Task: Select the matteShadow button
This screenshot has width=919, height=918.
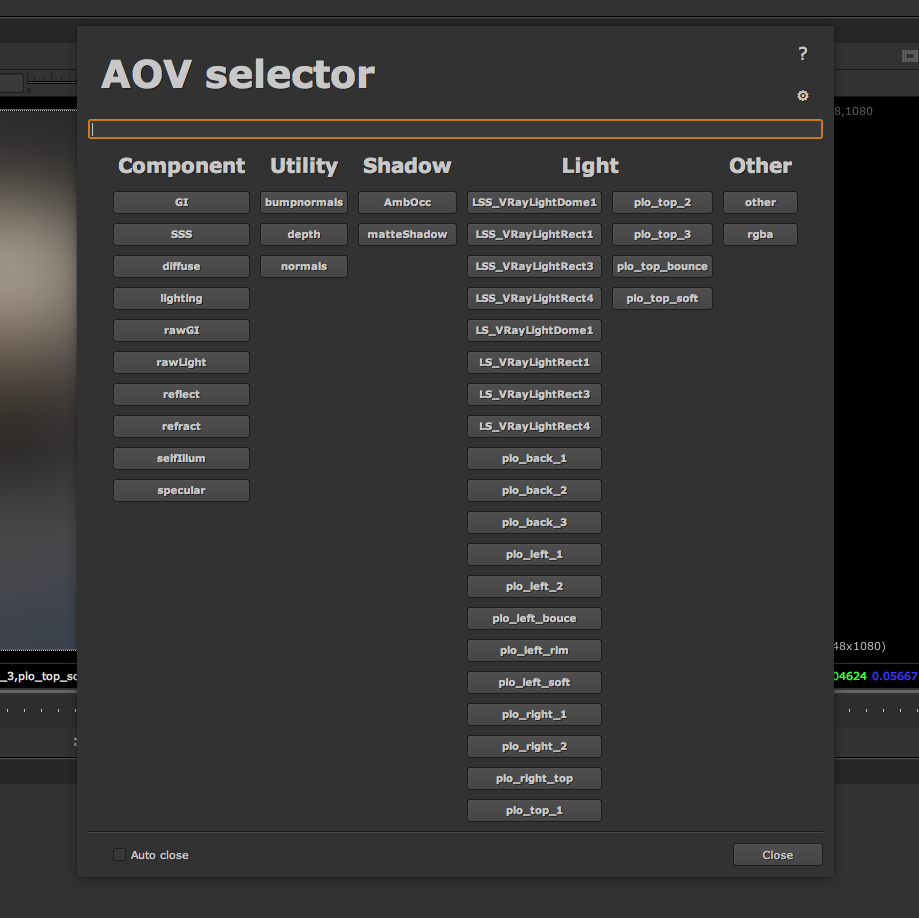Action: coord(407,235)
